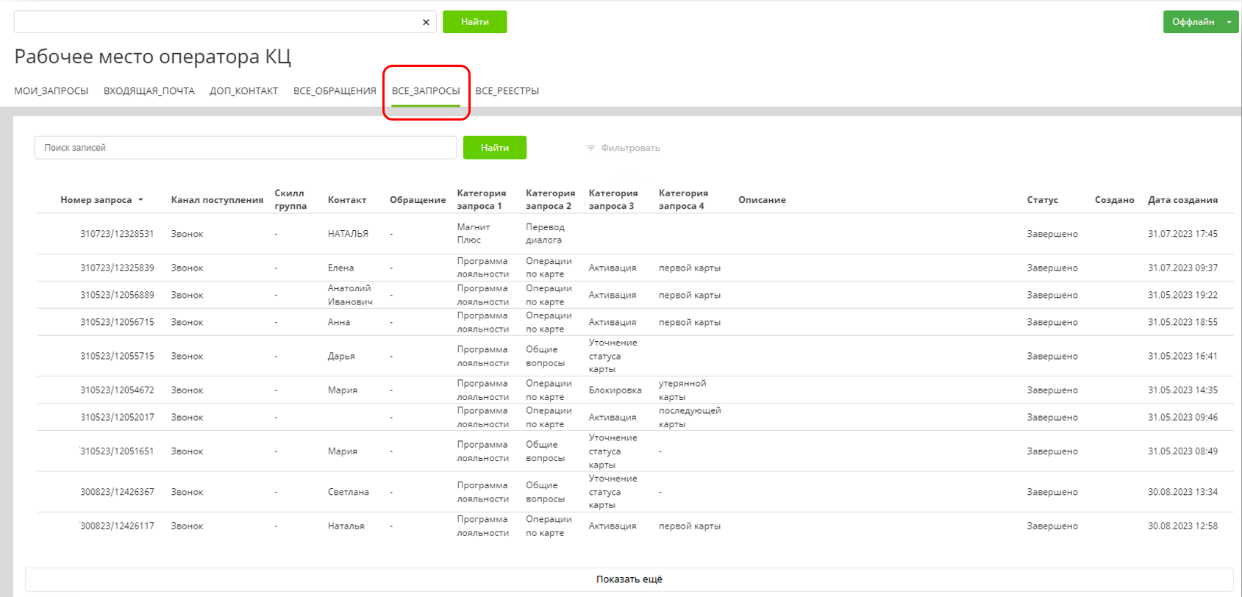Click the sort arrow beside Номер запроса

tap(141, 201)
